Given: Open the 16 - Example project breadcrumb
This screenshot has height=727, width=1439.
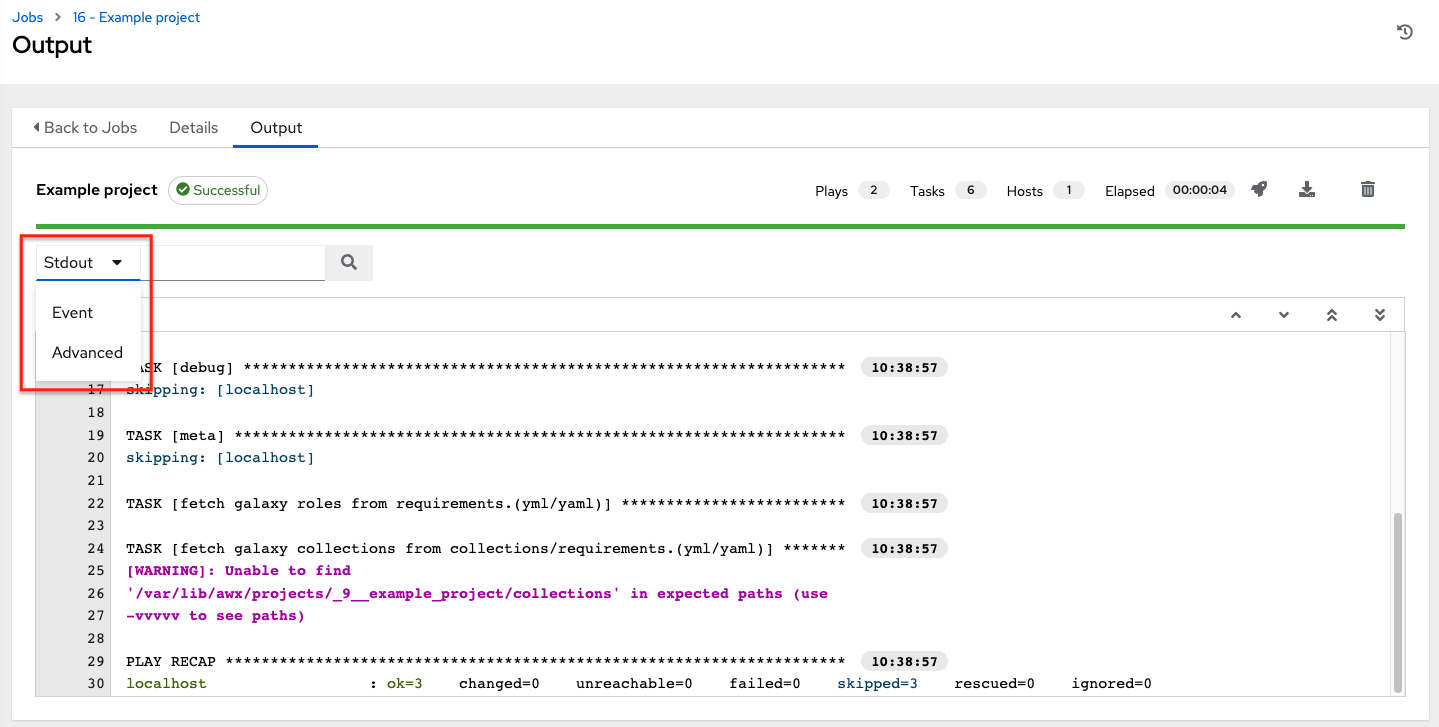Looking at the screenshot, I should (136, 17).
